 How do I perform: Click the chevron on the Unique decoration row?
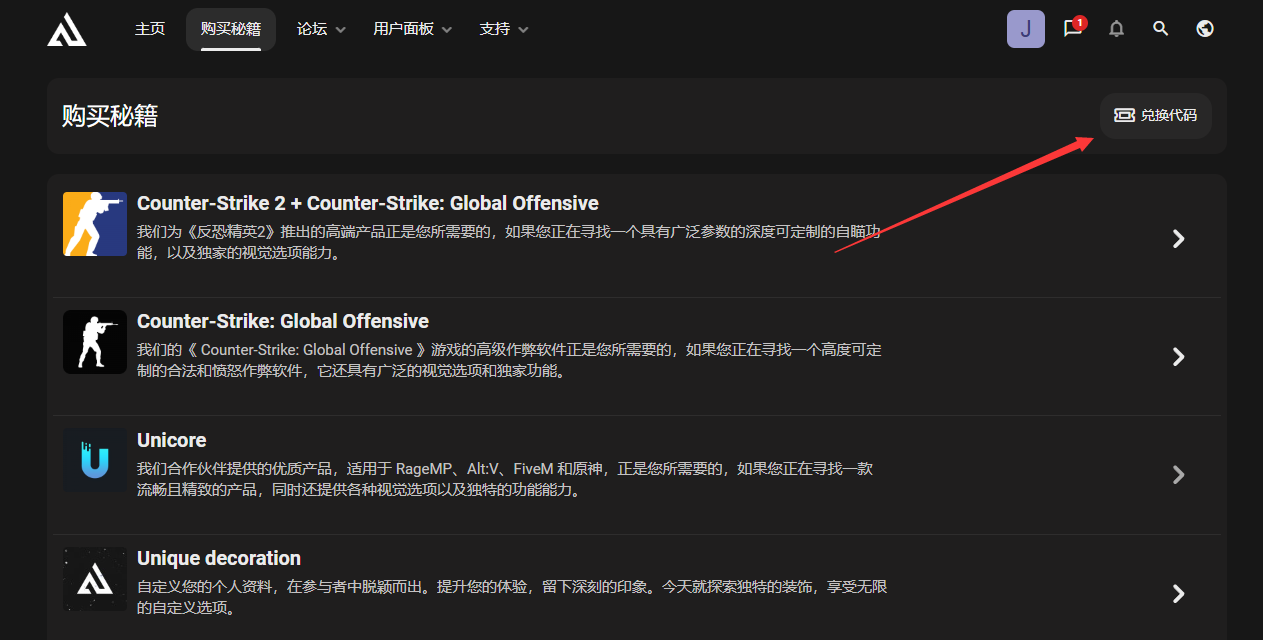click(x=1178, y=594)
